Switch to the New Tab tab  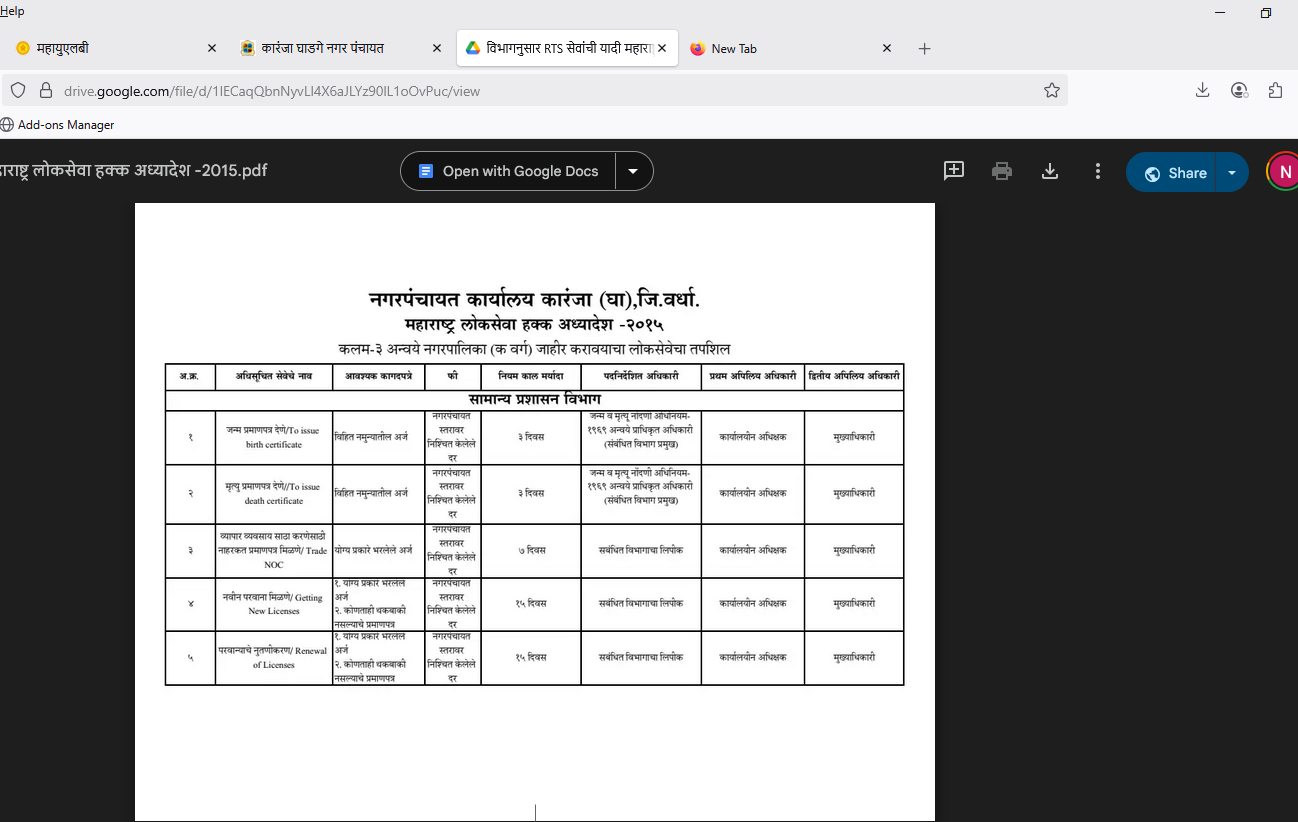click(x=790, y=48)
